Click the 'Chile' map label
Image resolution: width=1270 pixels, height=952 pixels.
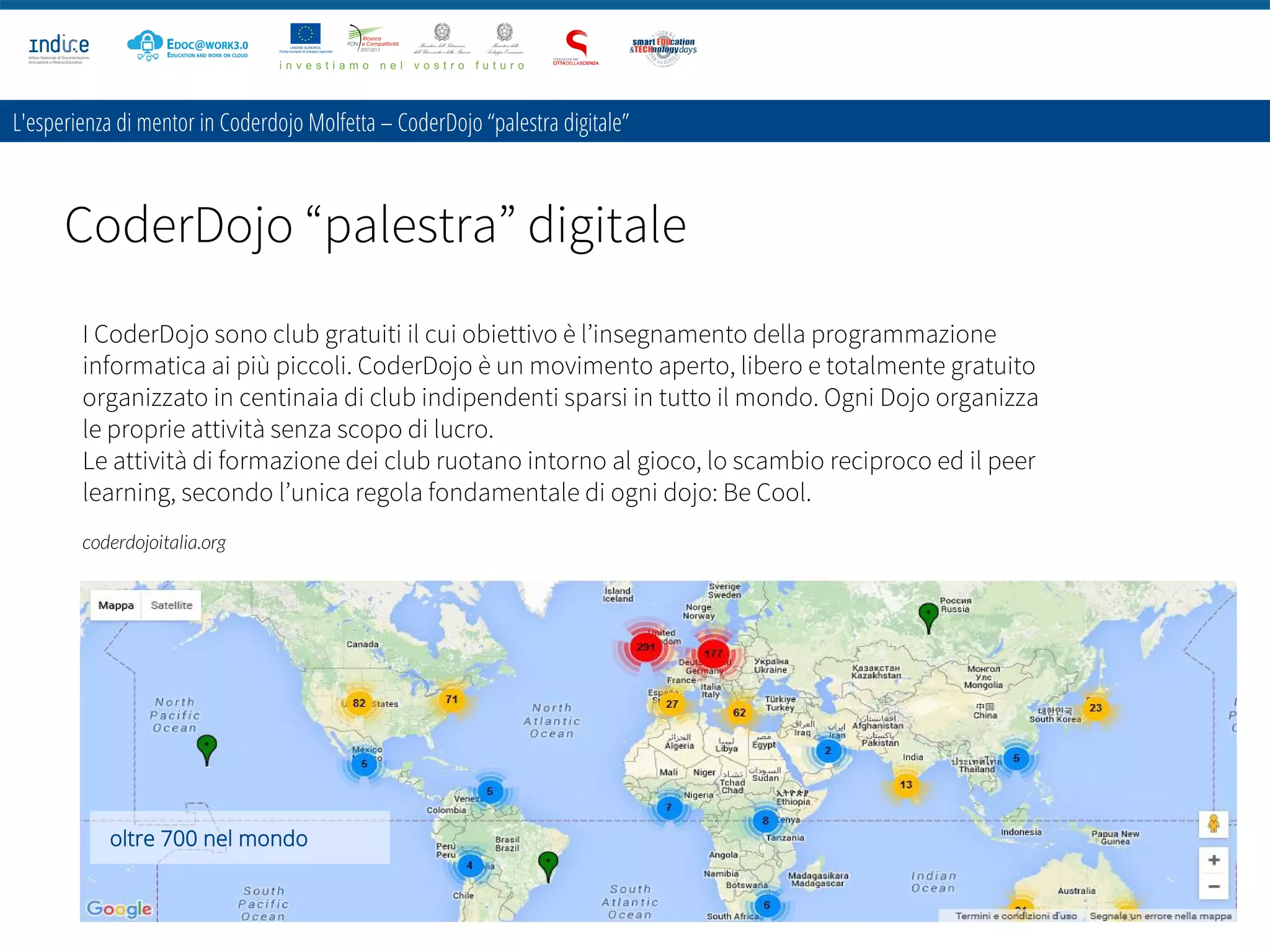click(463, 896)
